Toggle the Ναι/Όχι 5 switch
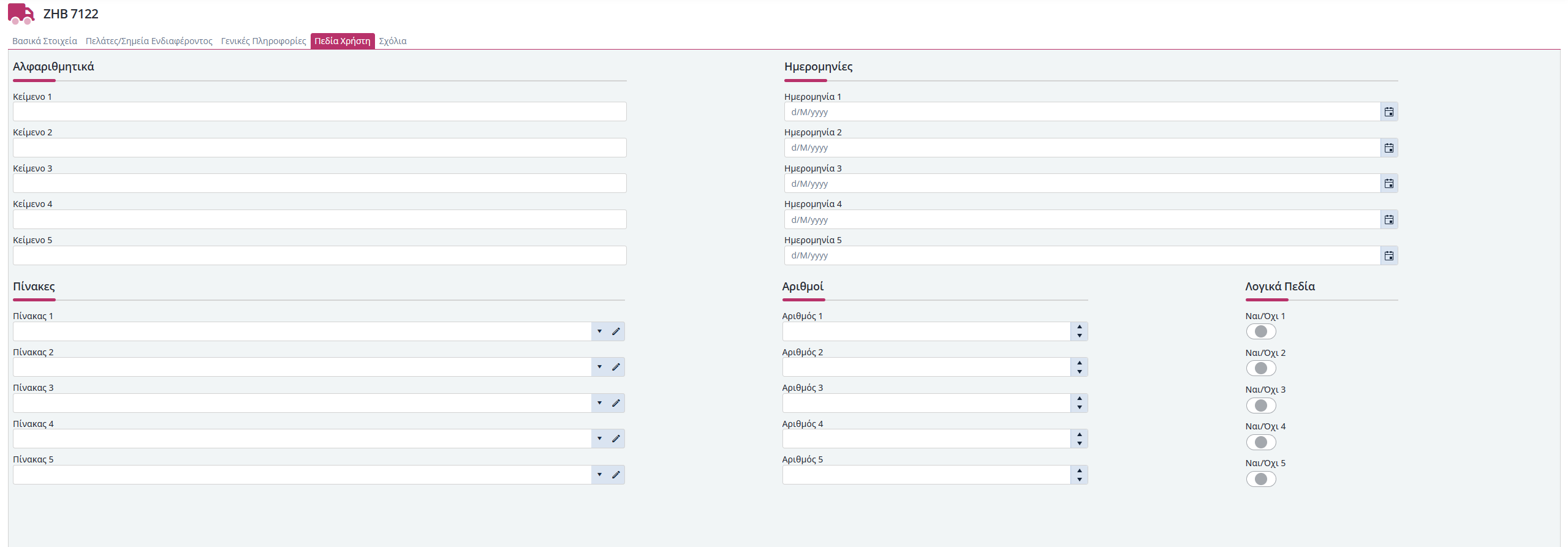 (x=1261, y=479)
